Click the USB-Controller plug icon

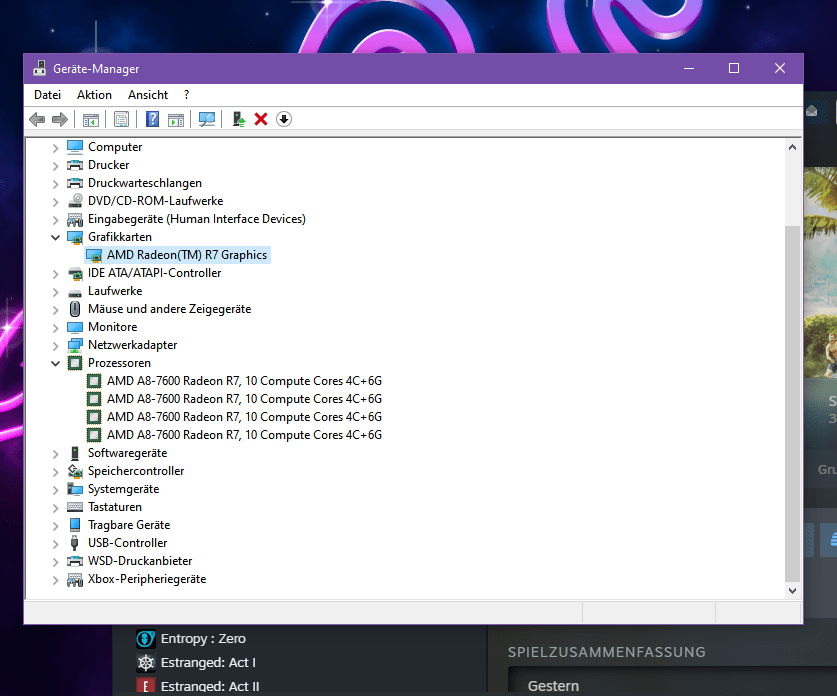click(x=75, y=543)
